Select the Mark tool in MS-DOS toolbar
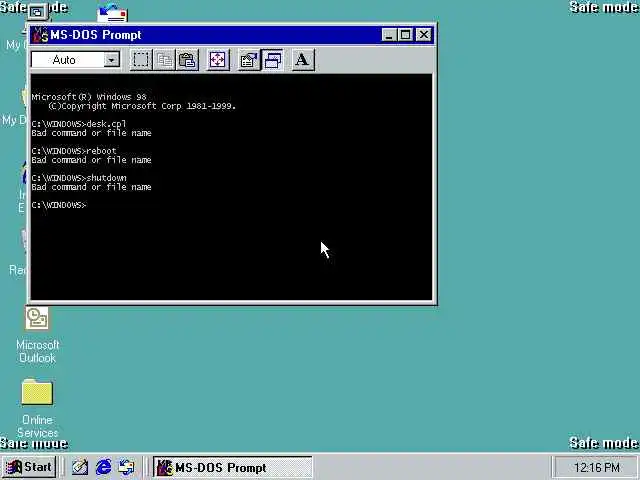The image size is (640, 480). click(x=141, y=60)
